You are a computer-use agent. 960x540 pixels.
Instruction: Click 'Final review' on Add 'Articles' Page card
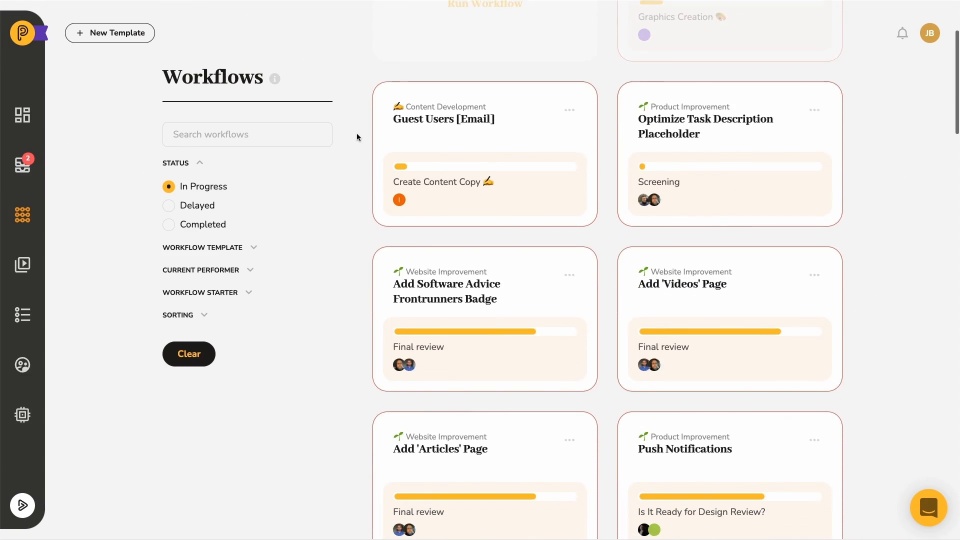point(418,512)
